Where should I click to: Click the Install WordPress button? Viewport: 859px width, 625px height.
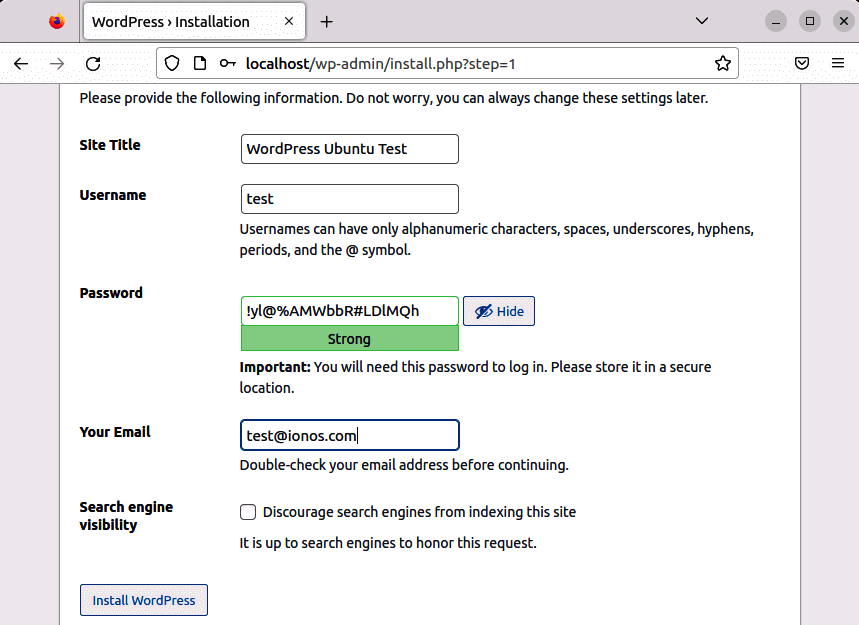pos(144,600)
